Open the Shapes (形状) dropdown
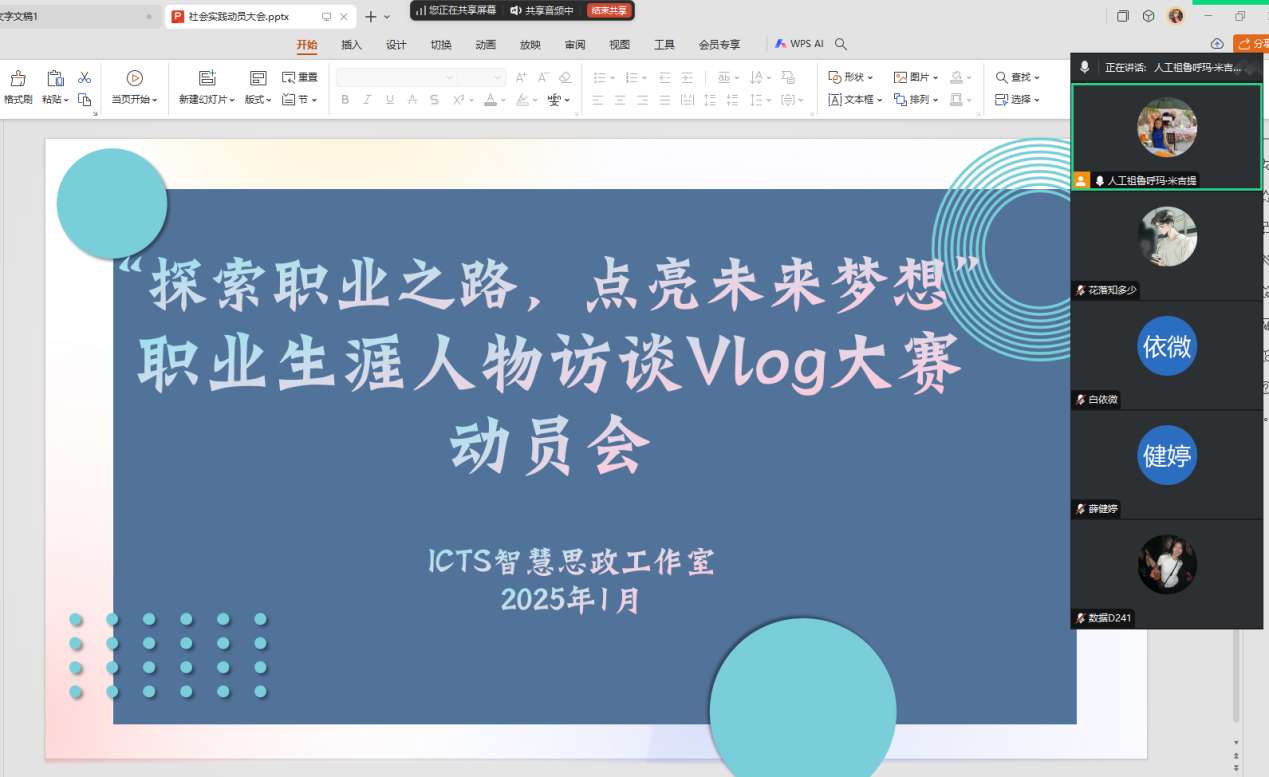Viewport: 1269px width, 777px height. pyautogui.click(x=851, y=77)
